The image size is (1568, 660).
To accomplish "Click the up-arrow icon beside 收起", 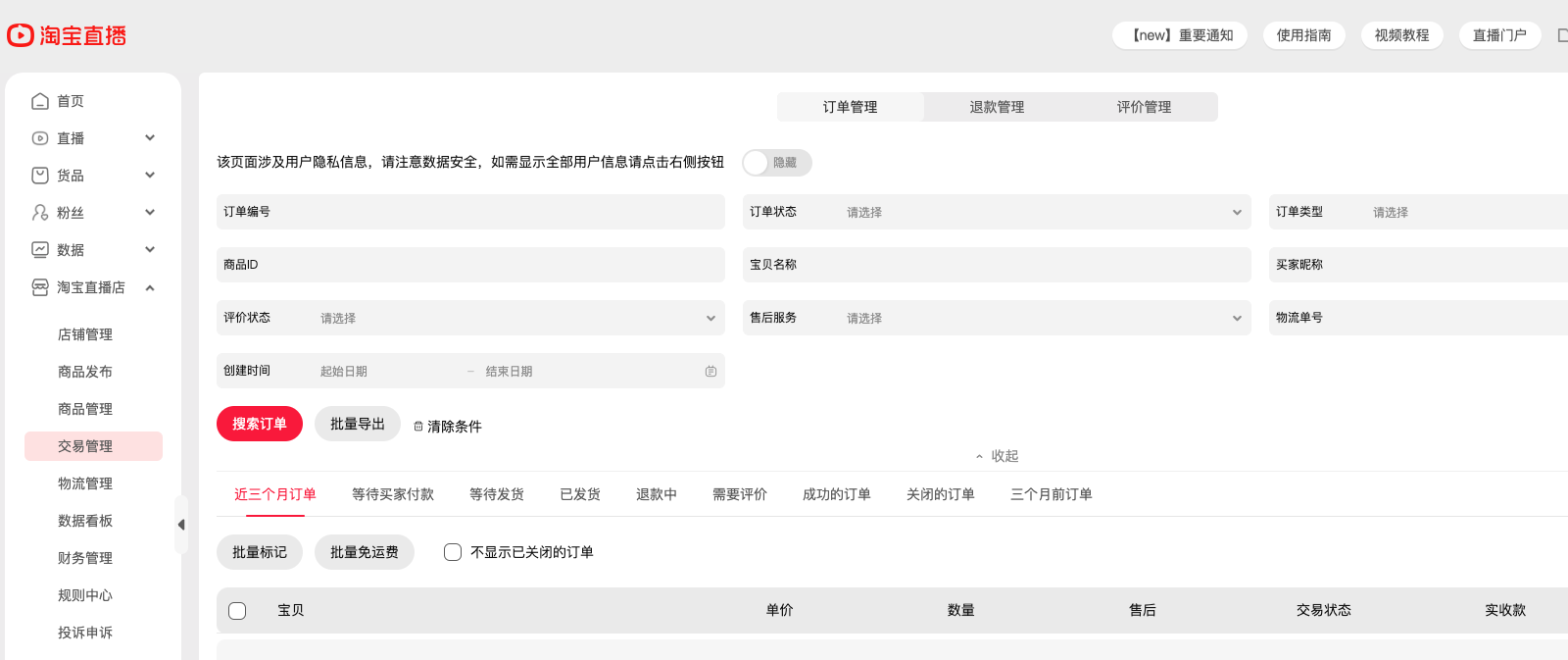I will pyautogui.click(x=979, y=457).
